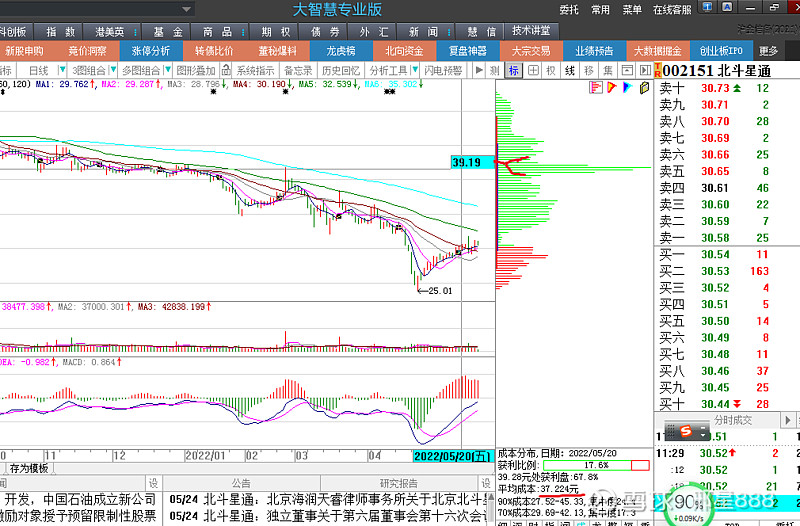The width and height of the screenshot is (800, 526).
Task: Click the 设 settings button after 研究报告
Action: (485, 483)
